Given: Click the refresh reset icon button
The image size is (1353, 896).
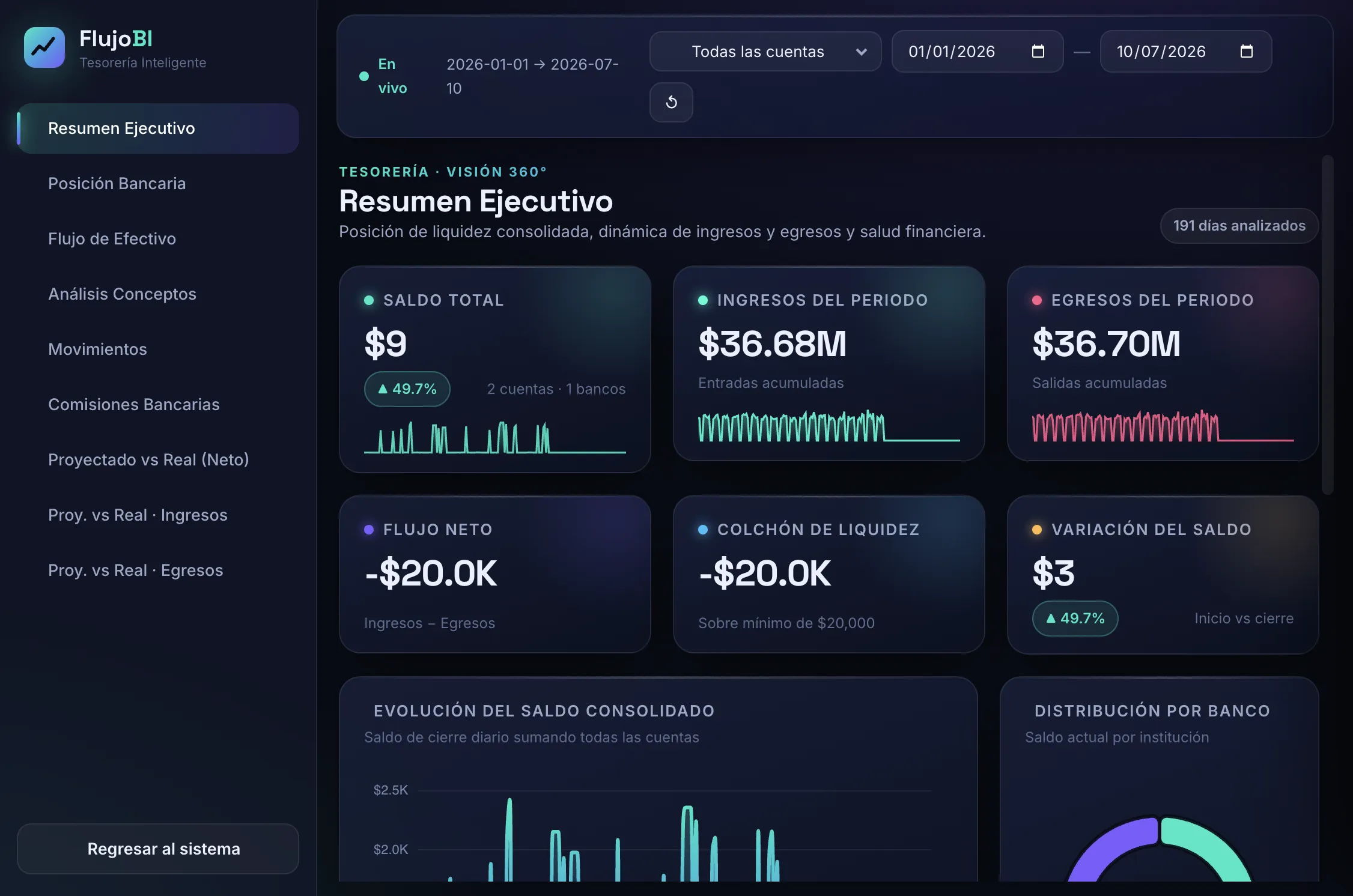Looking at the screenshot, I should pyautogui.click(x=671, y=102).
